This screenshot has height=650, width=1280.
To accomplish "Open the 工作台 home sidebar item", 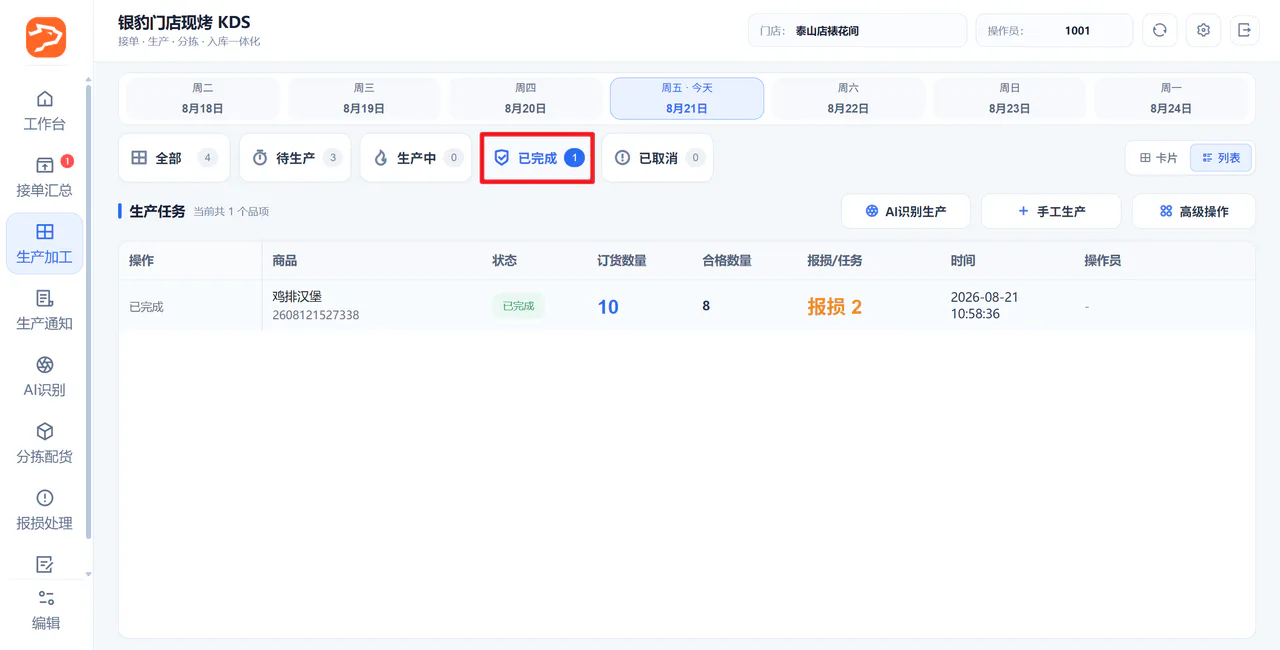I will [45, 111].
